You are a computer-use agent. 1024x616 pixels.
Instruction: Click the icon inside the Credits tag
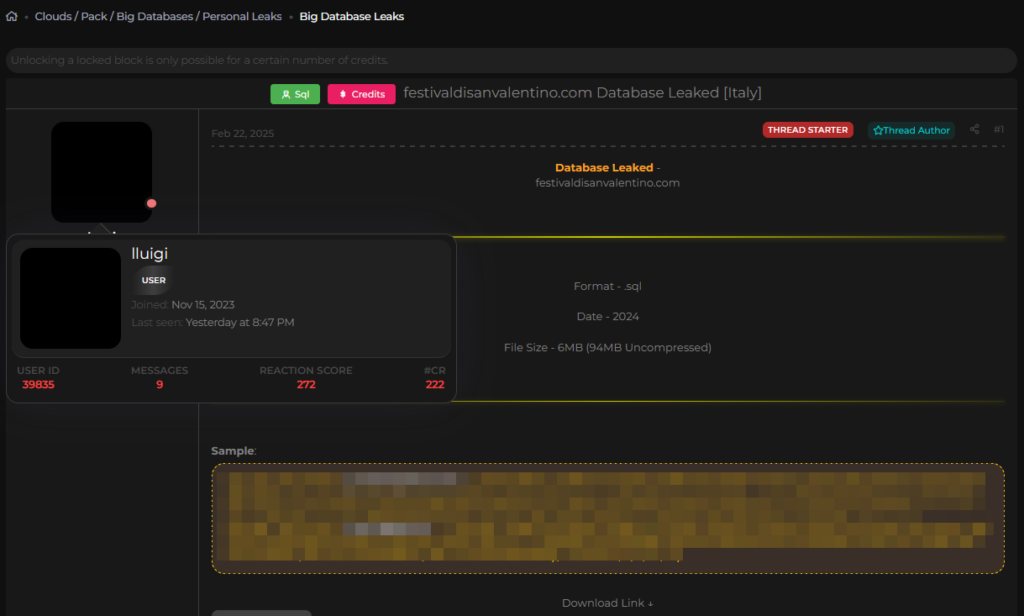(342, 94)
